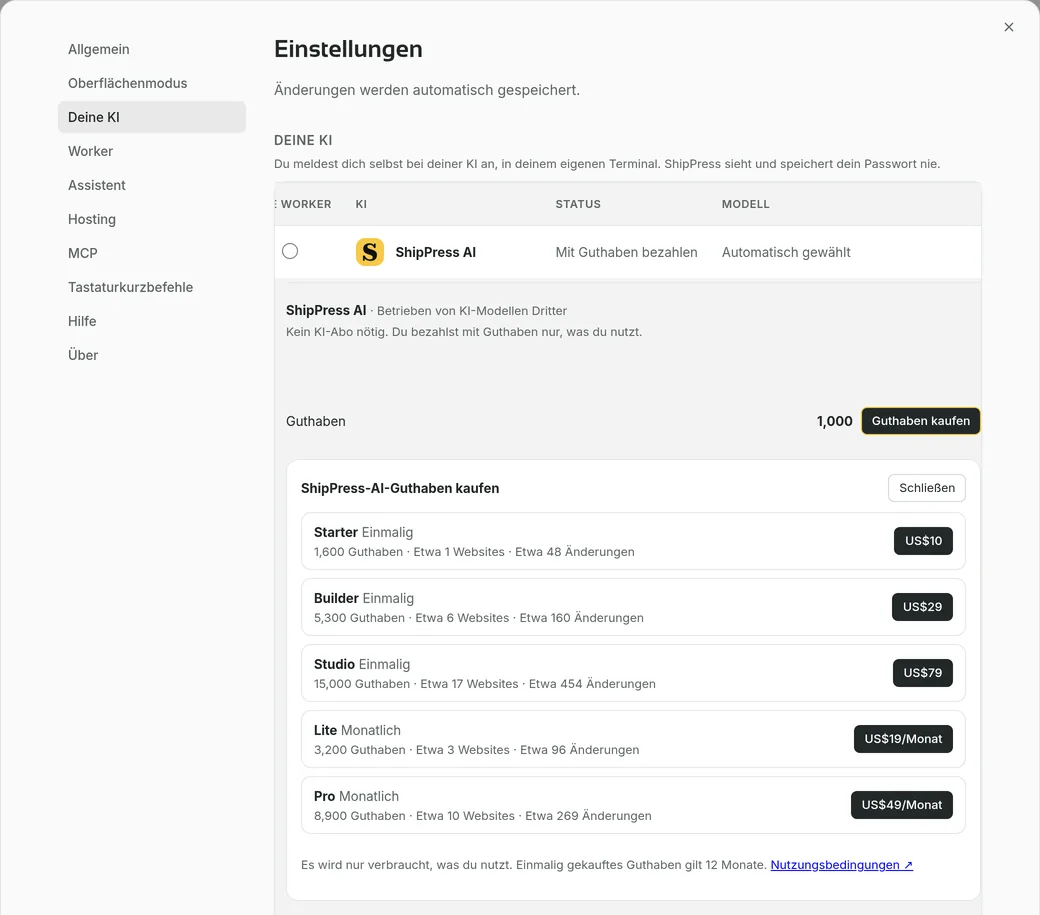Click the 'Builder Einmalig' plan title
Image resolution: width=1040 pixels, height=915 pixels.
(363, 598)
